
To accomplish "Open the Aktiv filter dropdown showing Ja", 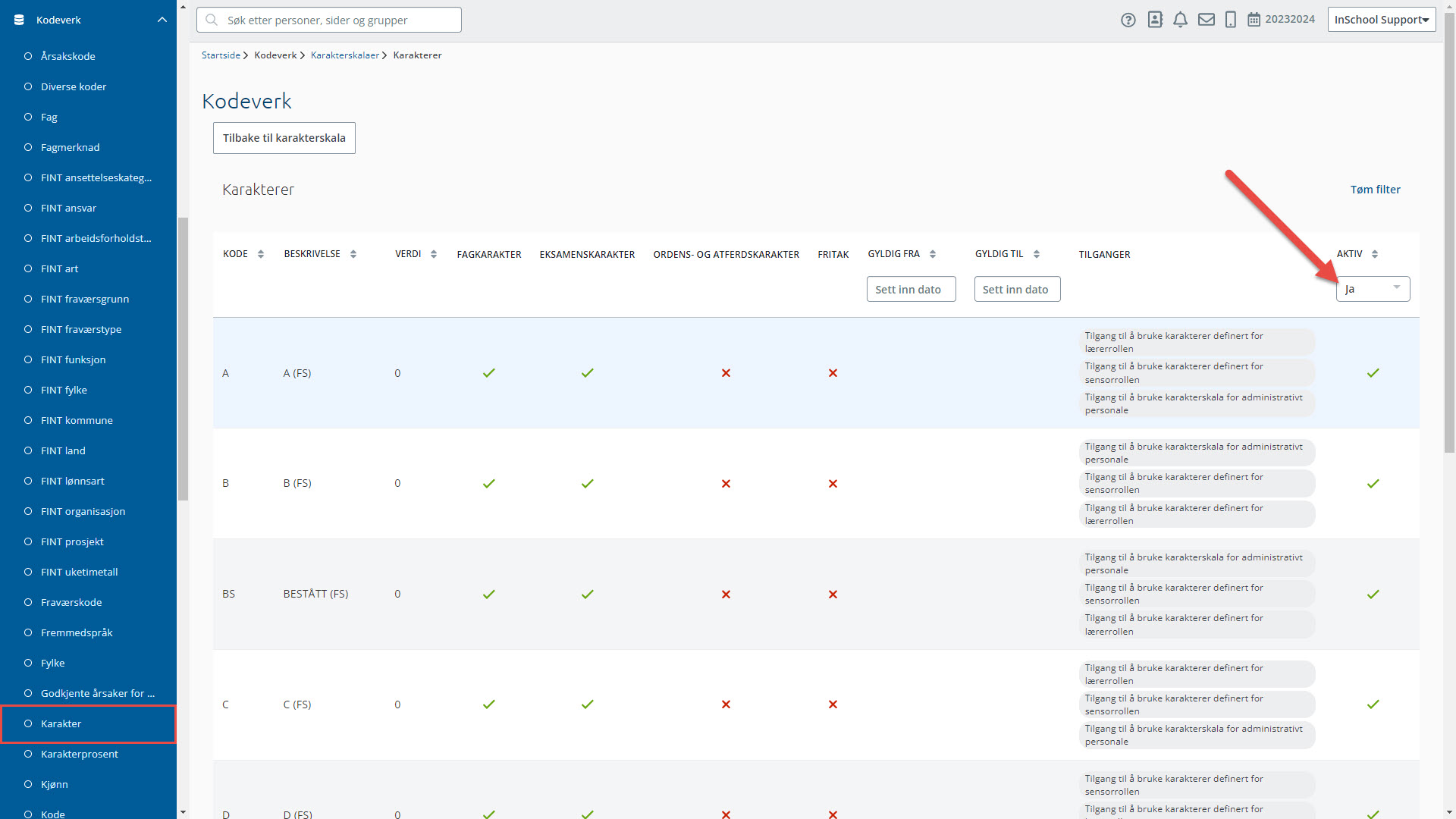I will coord(1373,289).
